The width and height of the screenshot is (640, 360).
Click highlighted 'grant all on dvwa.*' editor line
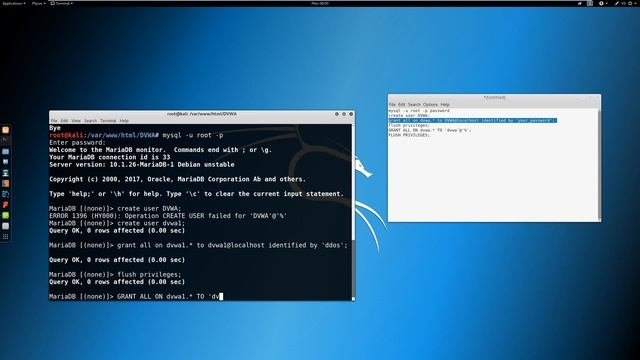472,120
